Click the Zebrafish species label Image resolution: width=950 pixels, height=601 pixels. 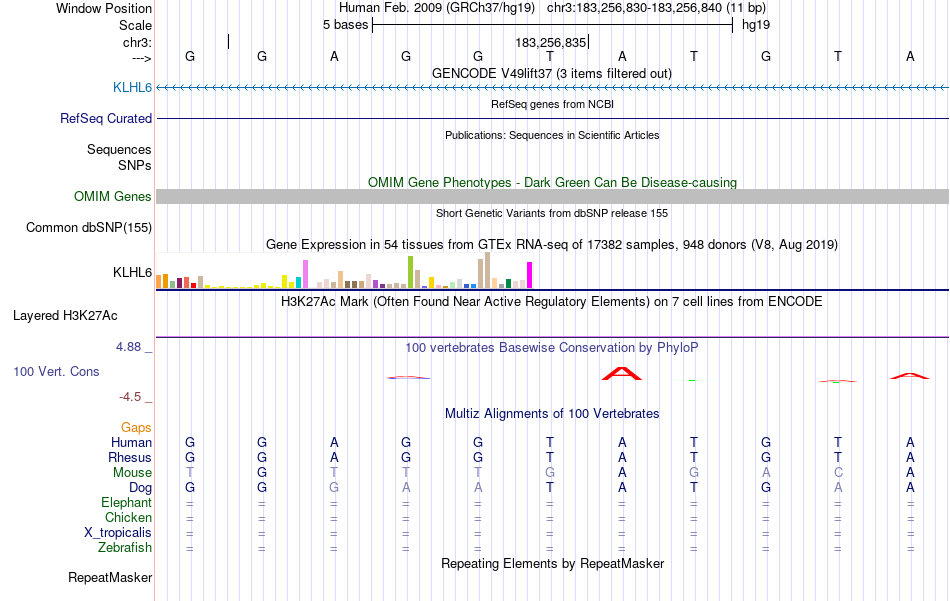pyautogui.click(x=125, y=547)
